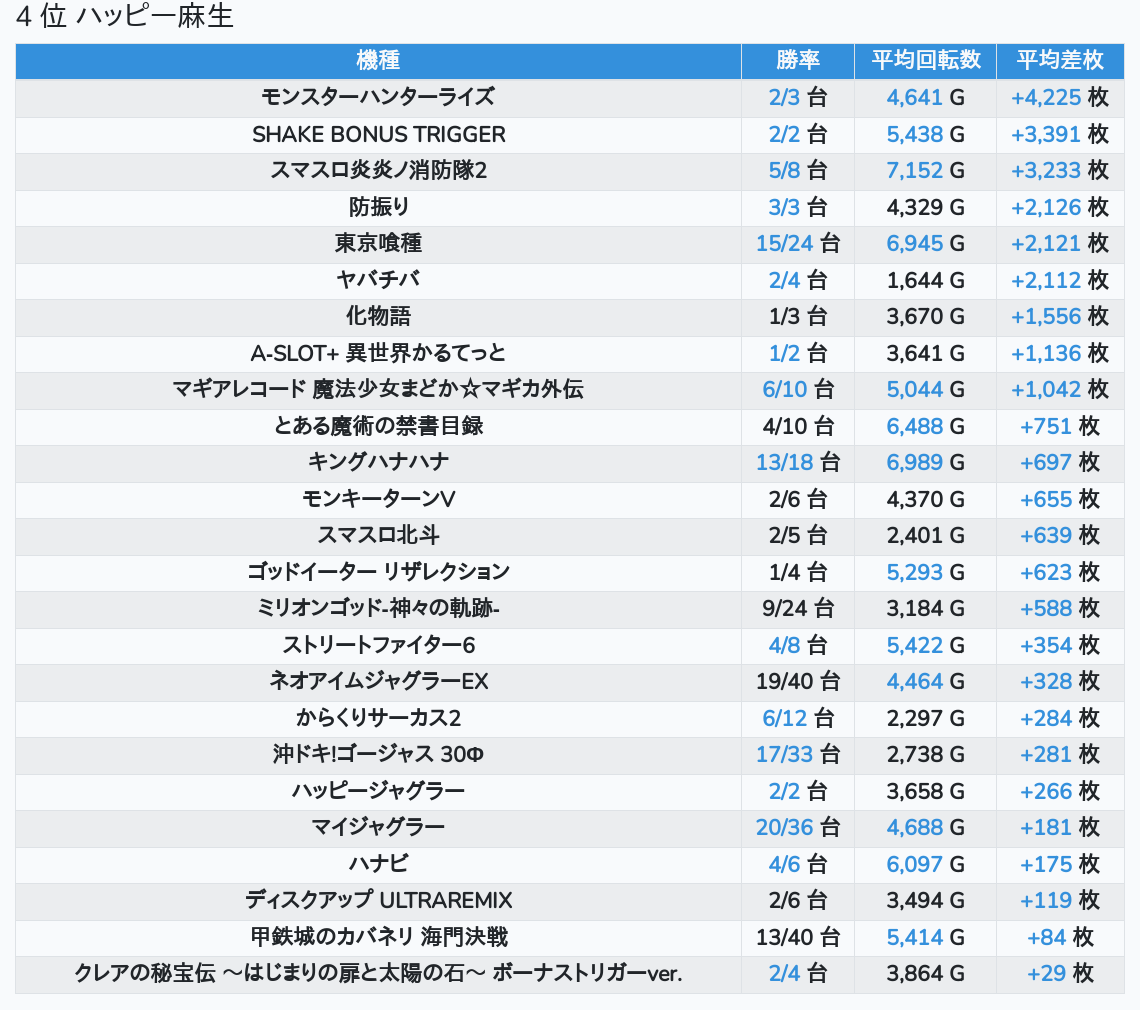Click the 4 位 ハッピー麻生 heading

click(124, 16)
